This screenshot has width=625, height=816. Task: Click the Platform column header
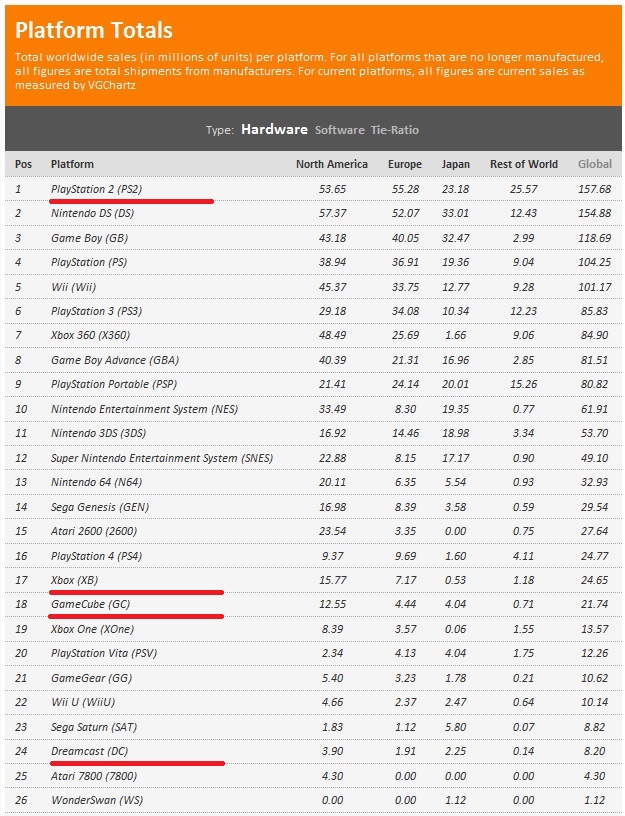72,164
